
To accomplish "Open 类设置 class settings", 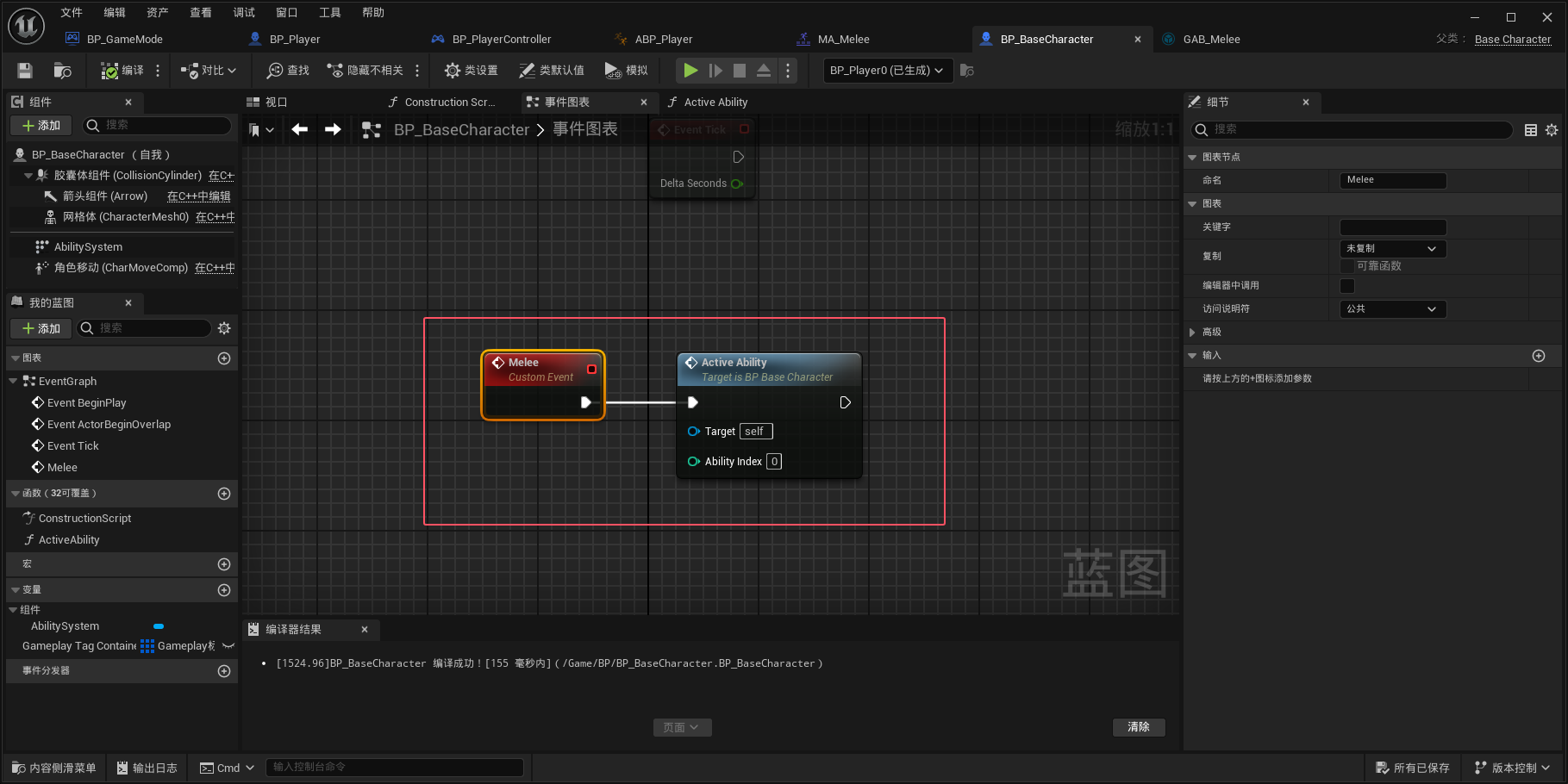I will click(x=472, y=71).
